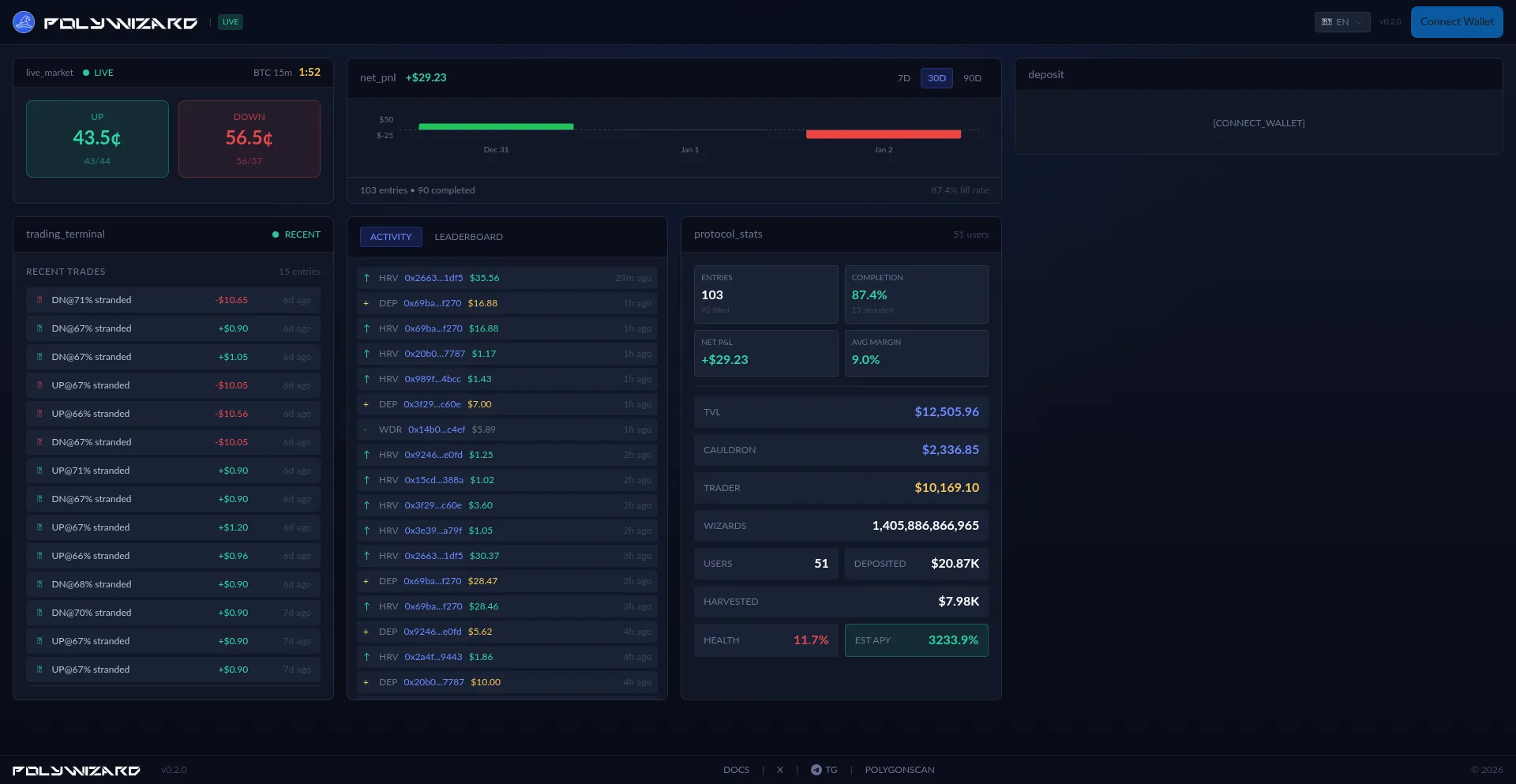Switch to the Leaderboard tab

click(x=468, y=237)
